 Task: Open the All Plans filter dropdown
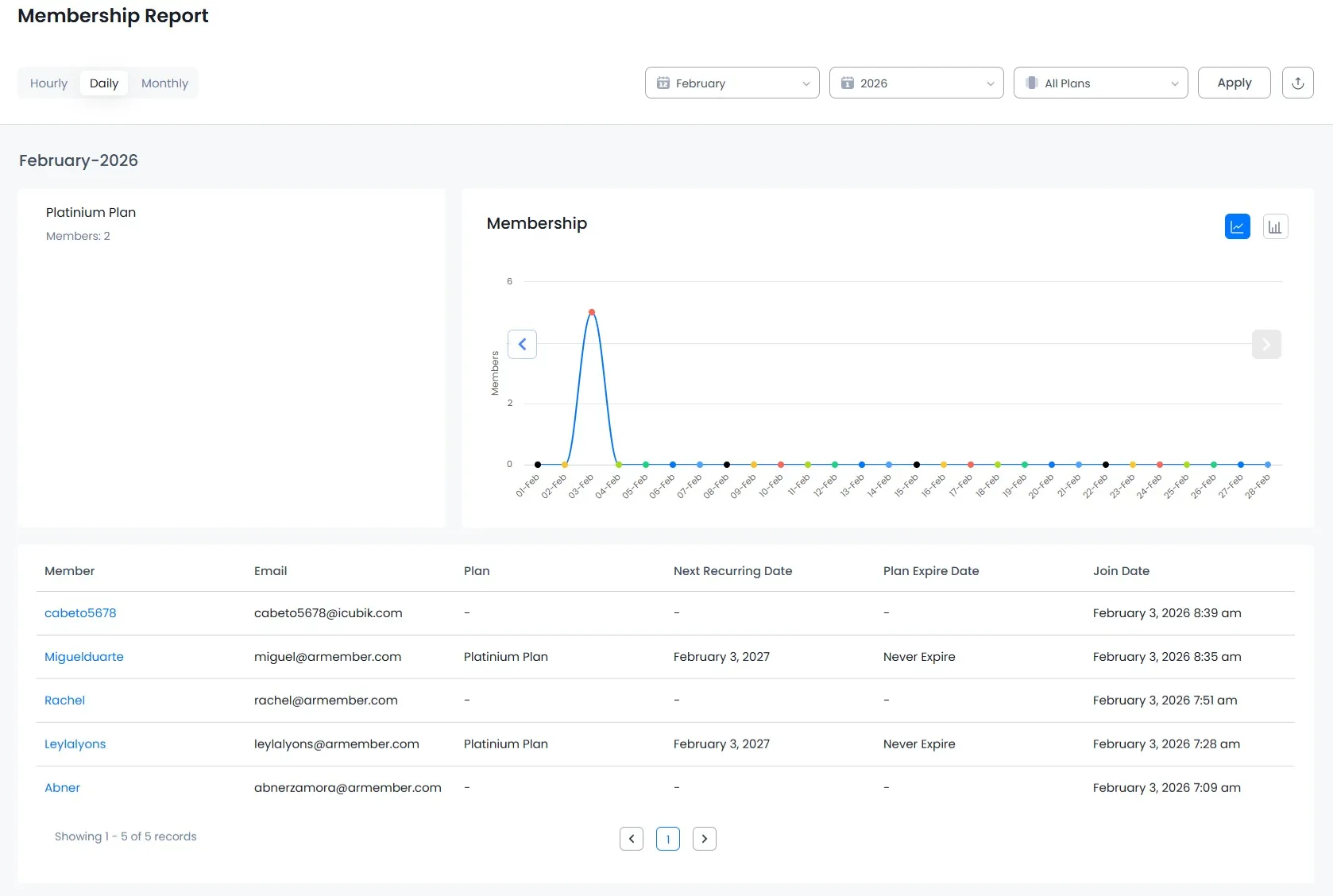tap(1100, 83)
